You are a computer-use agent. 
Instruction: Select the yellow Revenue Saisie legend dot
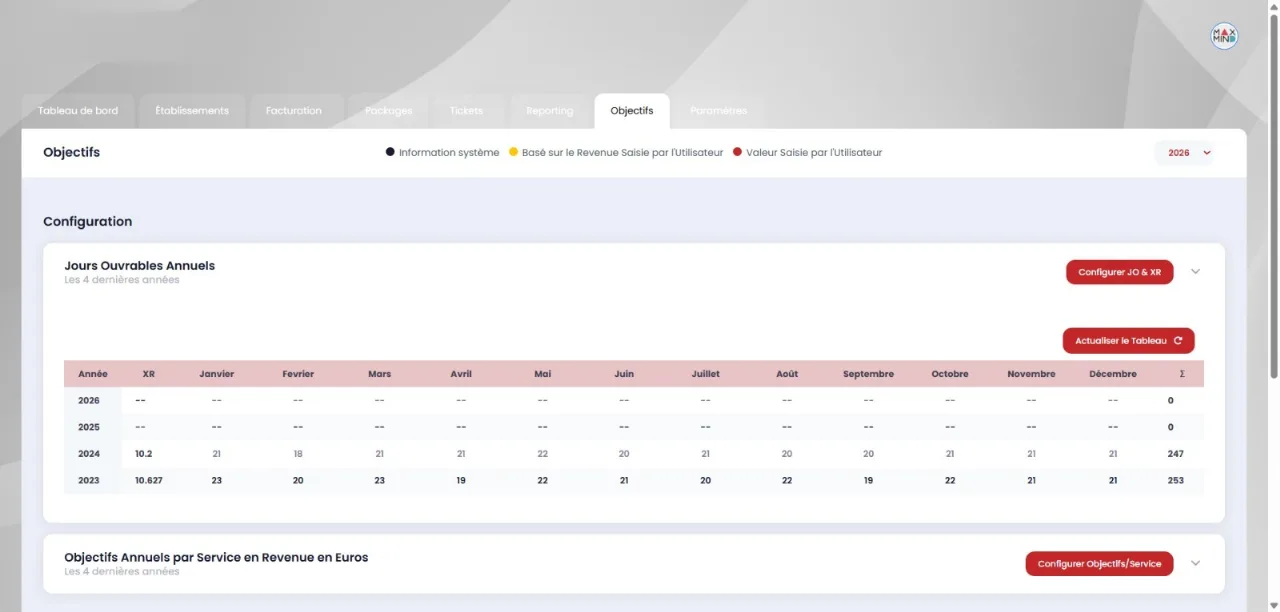[x=513, y=152]
